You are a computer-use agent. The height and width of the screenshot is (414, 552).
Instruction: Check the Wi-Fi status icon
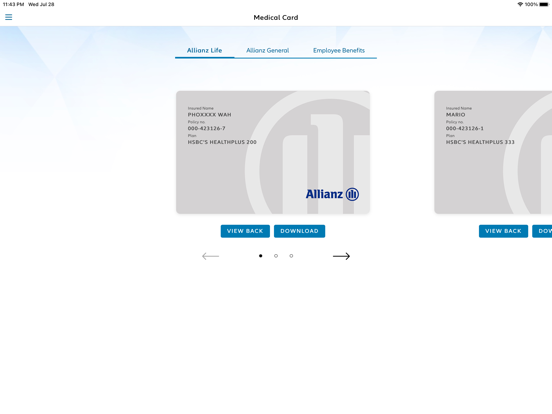(x=520, y=4)
